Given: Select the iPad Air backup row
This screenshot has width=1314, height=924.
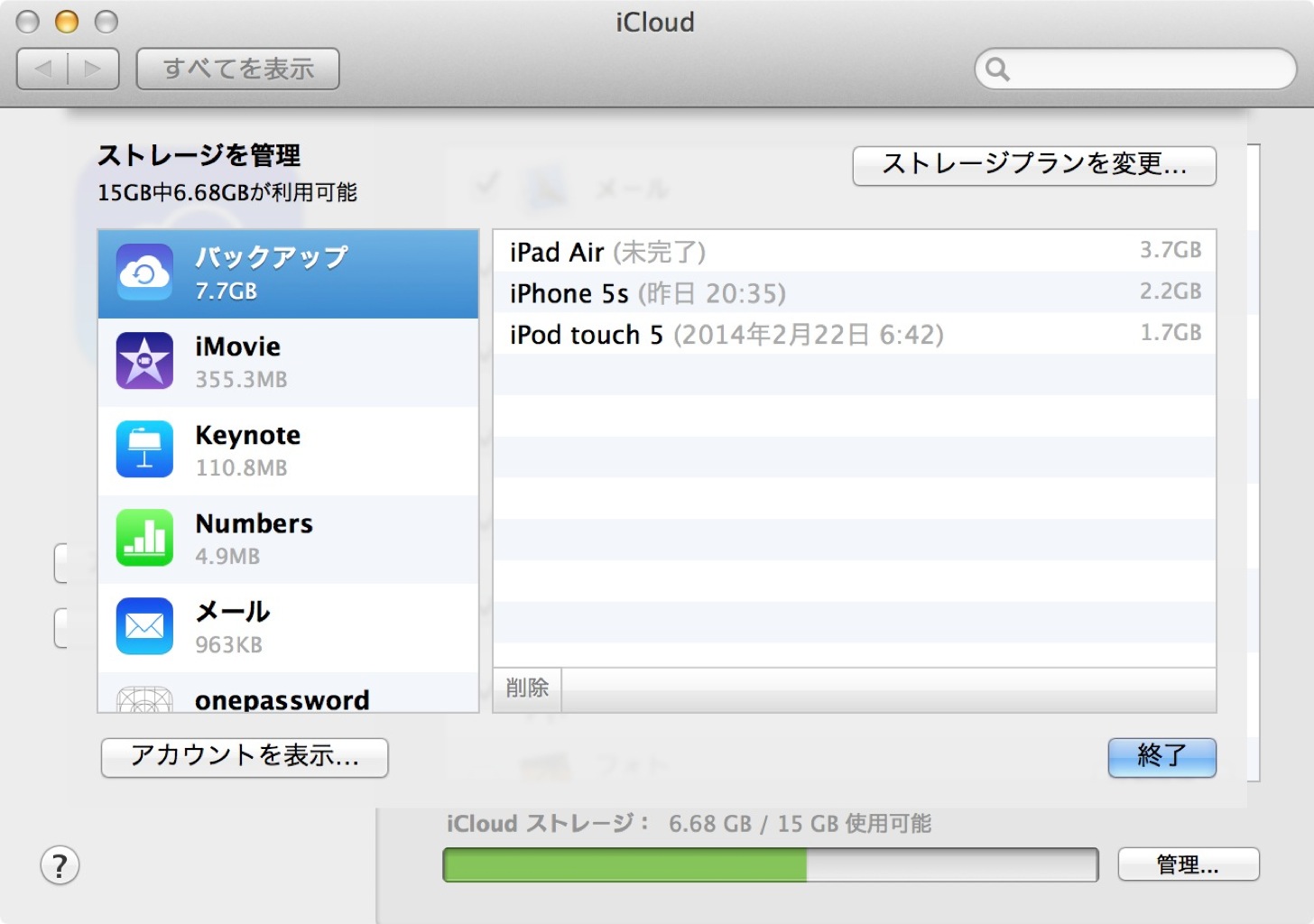Looking at the screenshot, I should (x=855, y=251).
